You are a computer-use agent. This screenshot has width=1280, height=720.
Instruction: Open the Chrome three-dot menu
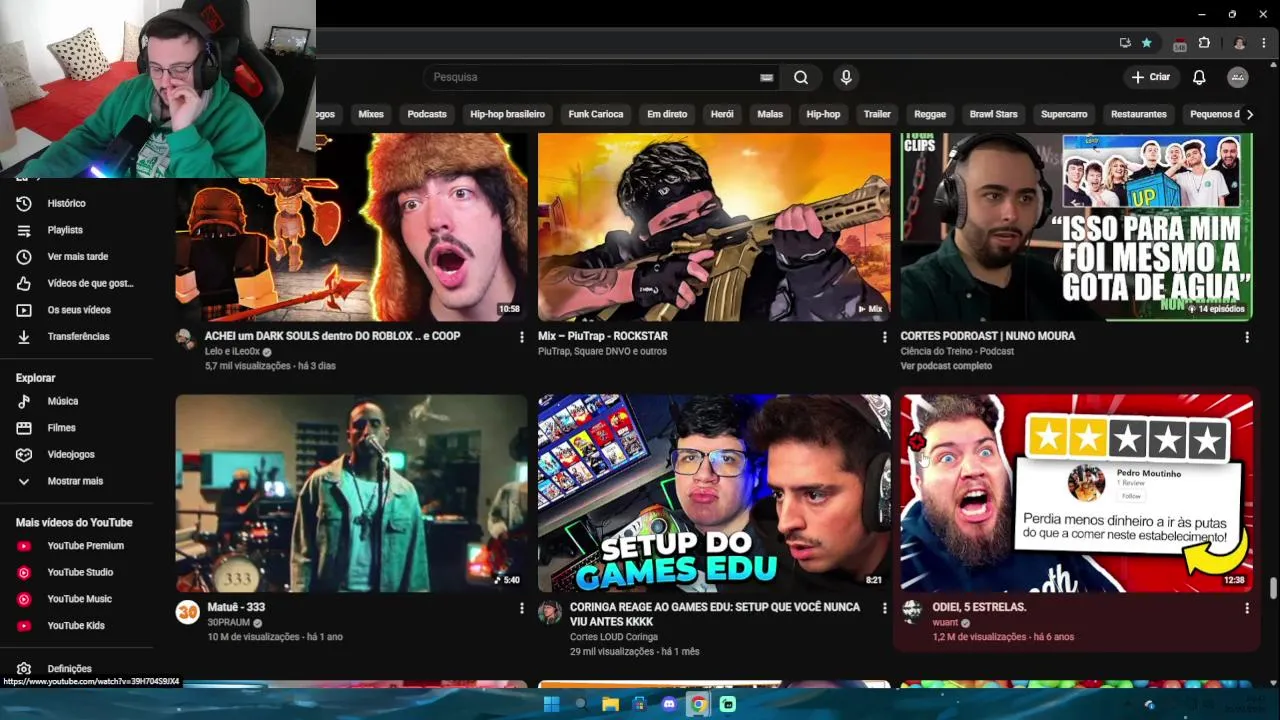[x=1265, y=43]
